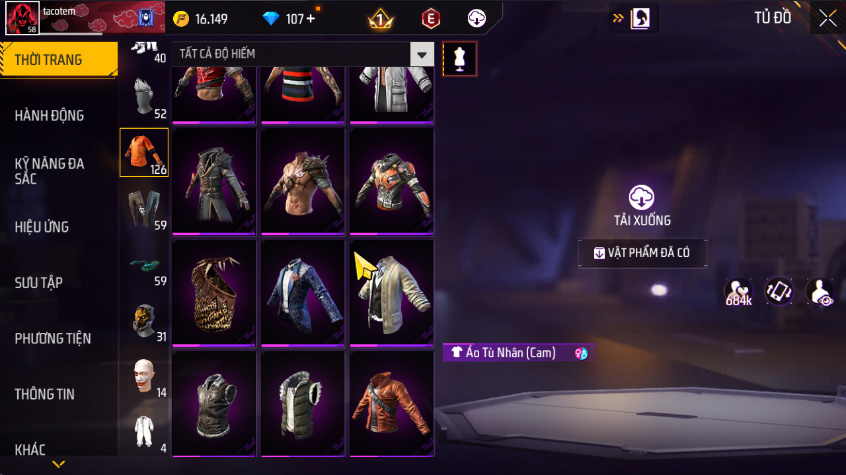Choose the blue floral suit jacket thumbnail
Image resolution: width=846 pixels, height=475 pixels.
[x=303, y=292]
